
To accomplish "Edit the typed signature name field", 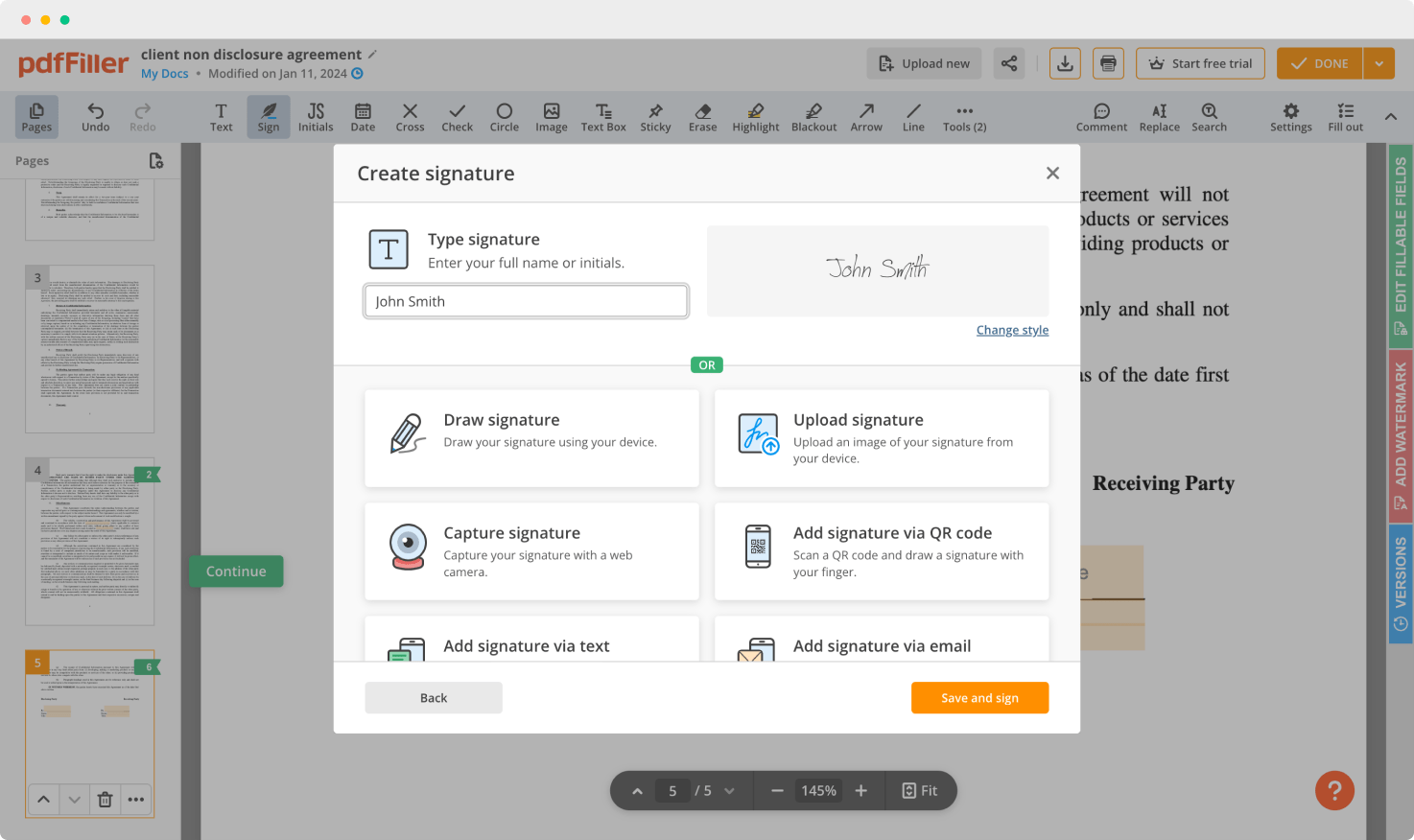I will point(526,301).
